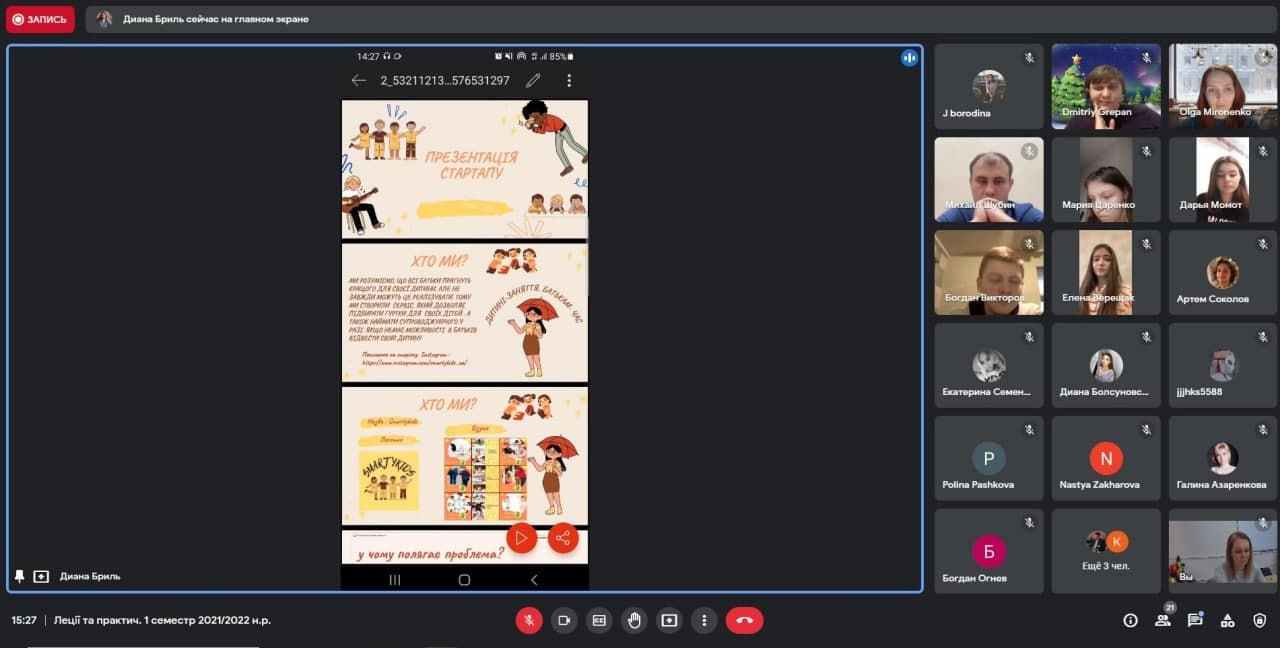Image resolution: width=1280 pixels, height=648 pixels.
Task: Open the activities icon
Action: click(x=1228, y=620)
